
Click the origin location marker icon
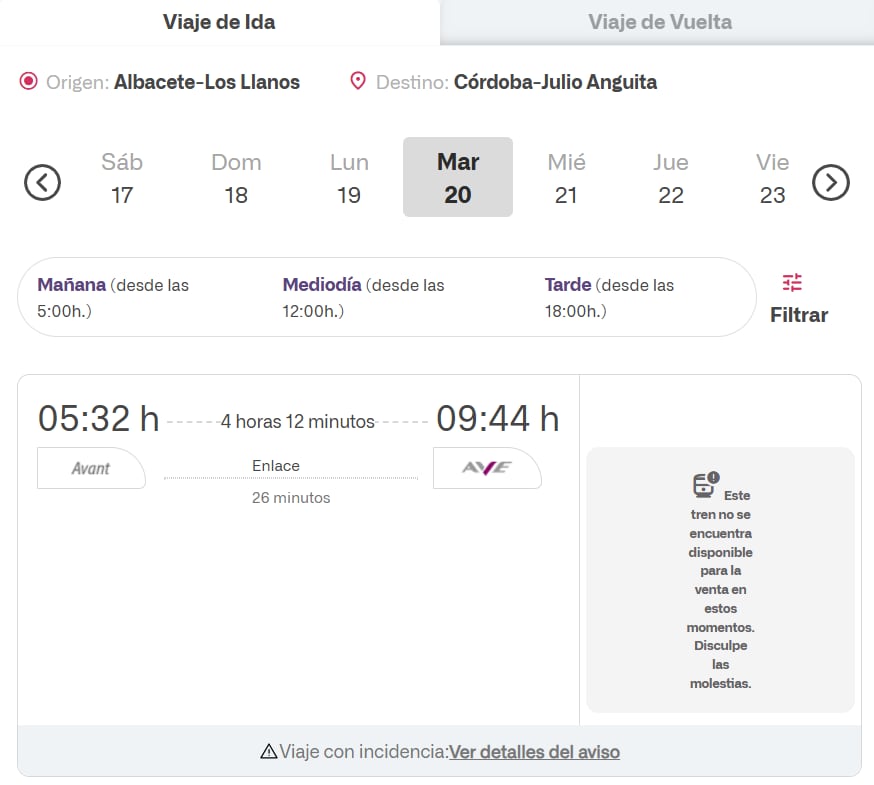[30, 82]
